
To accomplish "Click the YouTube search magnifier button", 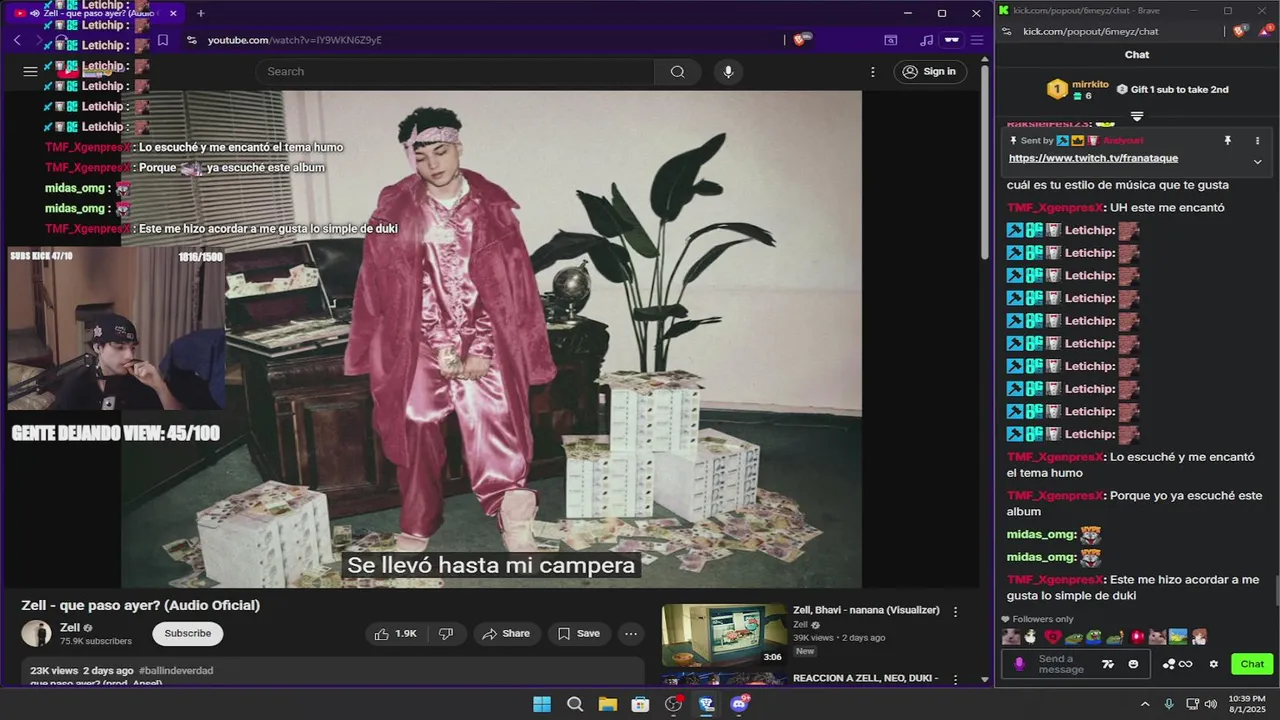I will [677, 71].
